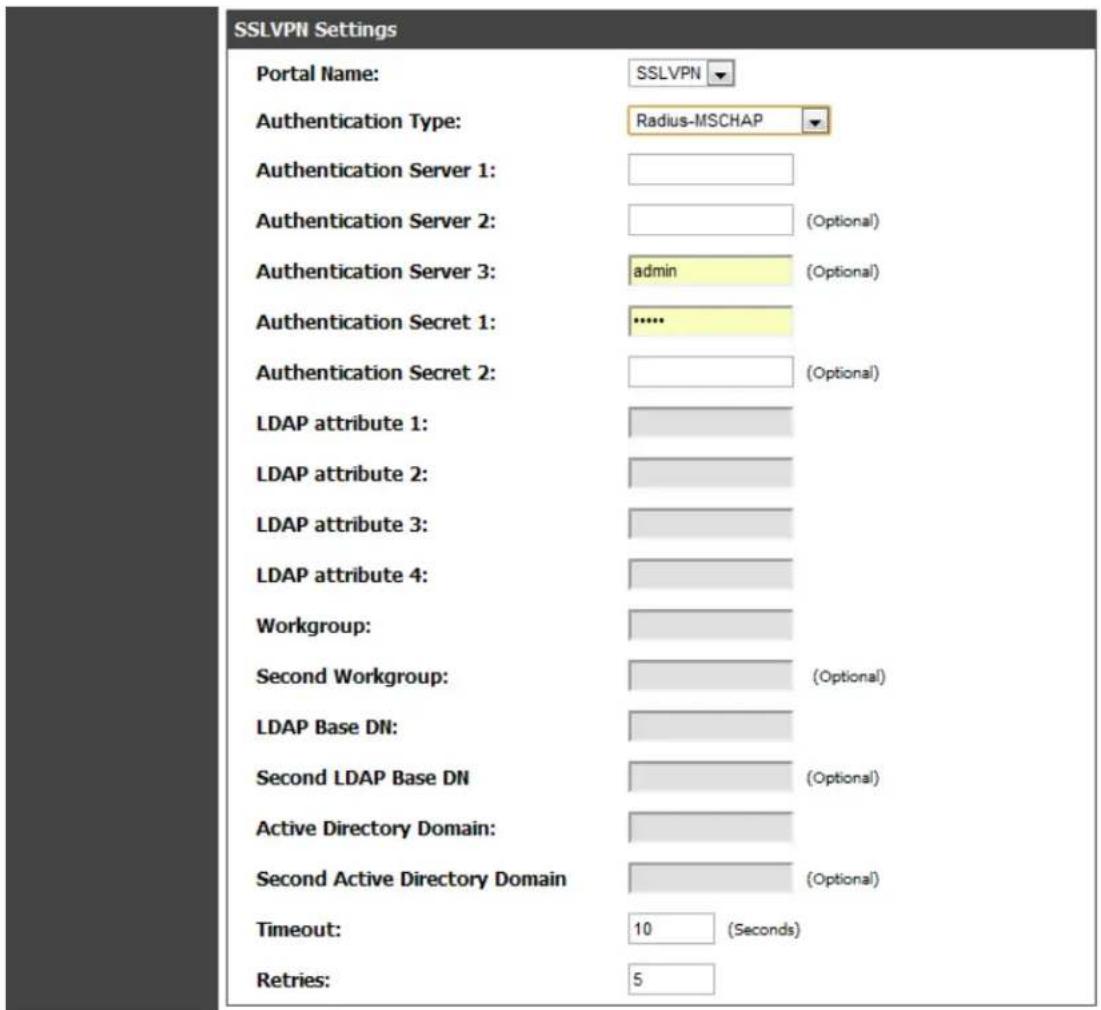Click the Second Workgroup label
1101x1010 pixels.
352,676
